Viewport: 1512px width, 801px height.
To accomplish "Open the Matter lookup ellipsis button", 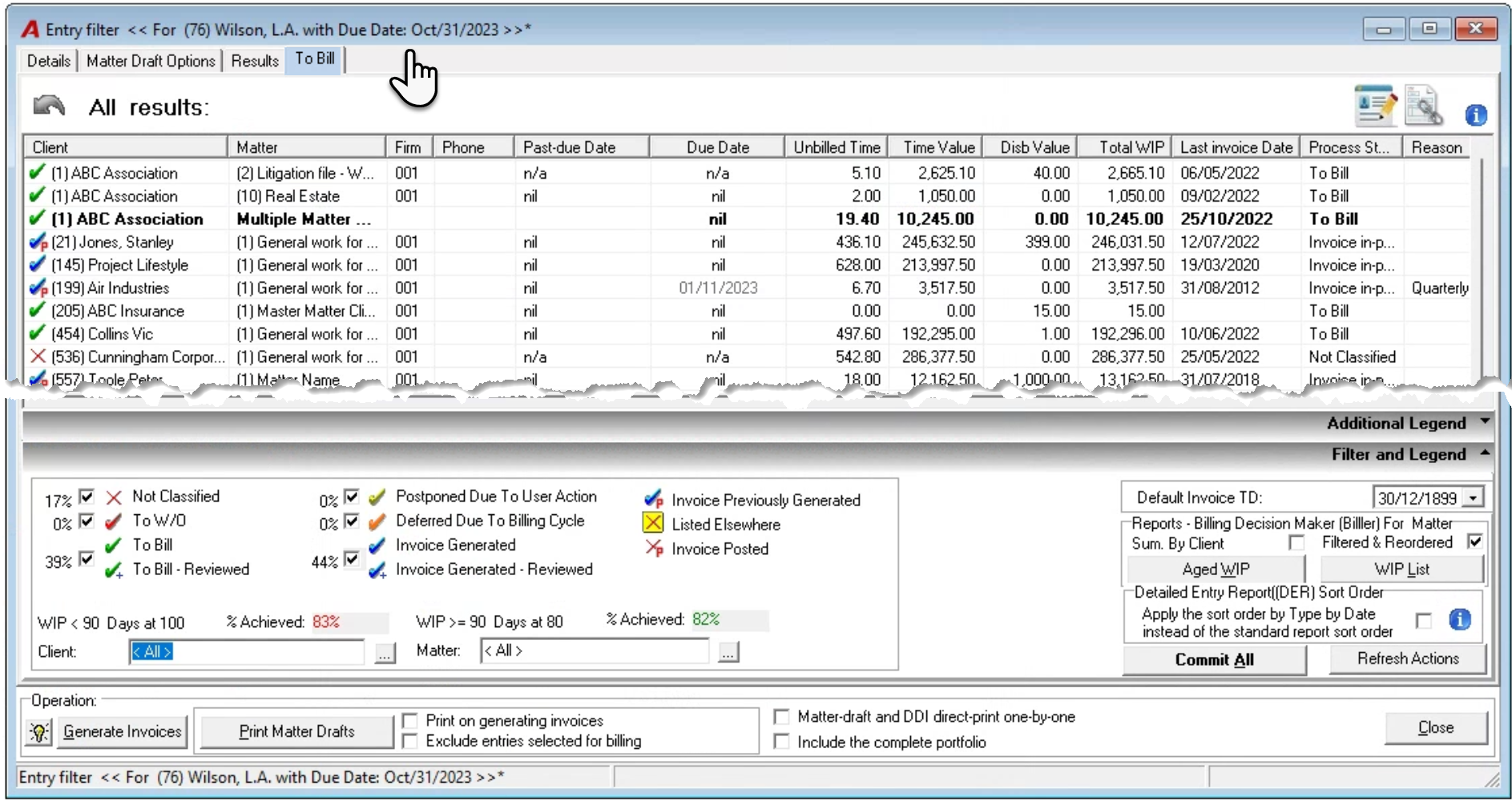I will point(728,653).
